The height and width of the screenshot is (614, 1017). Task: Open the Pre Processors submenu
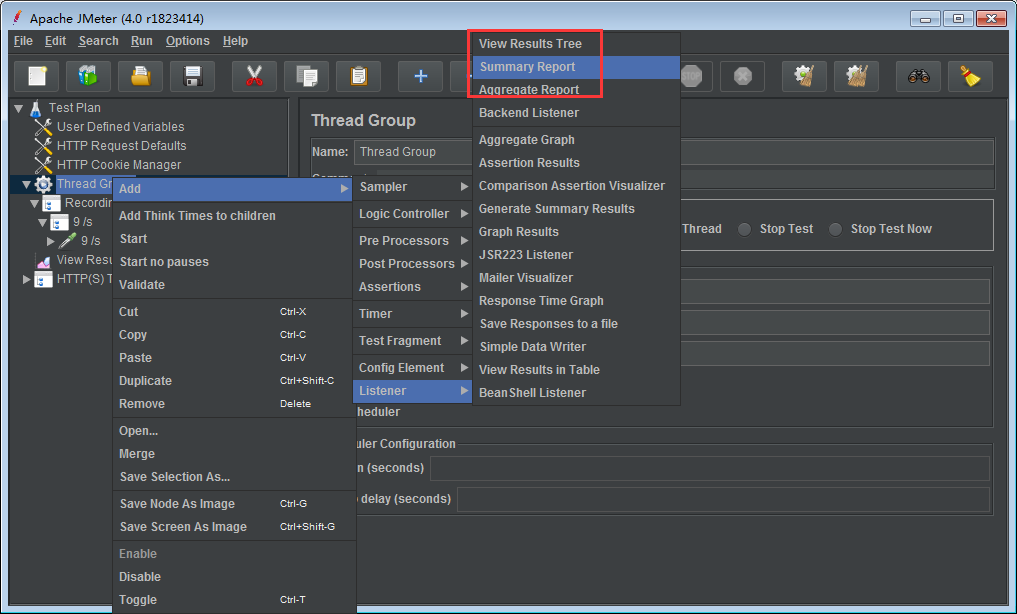pos(413,241)
